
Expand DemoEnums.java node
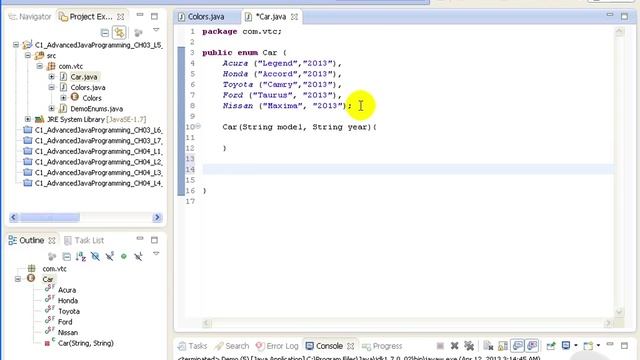(51, 109)
